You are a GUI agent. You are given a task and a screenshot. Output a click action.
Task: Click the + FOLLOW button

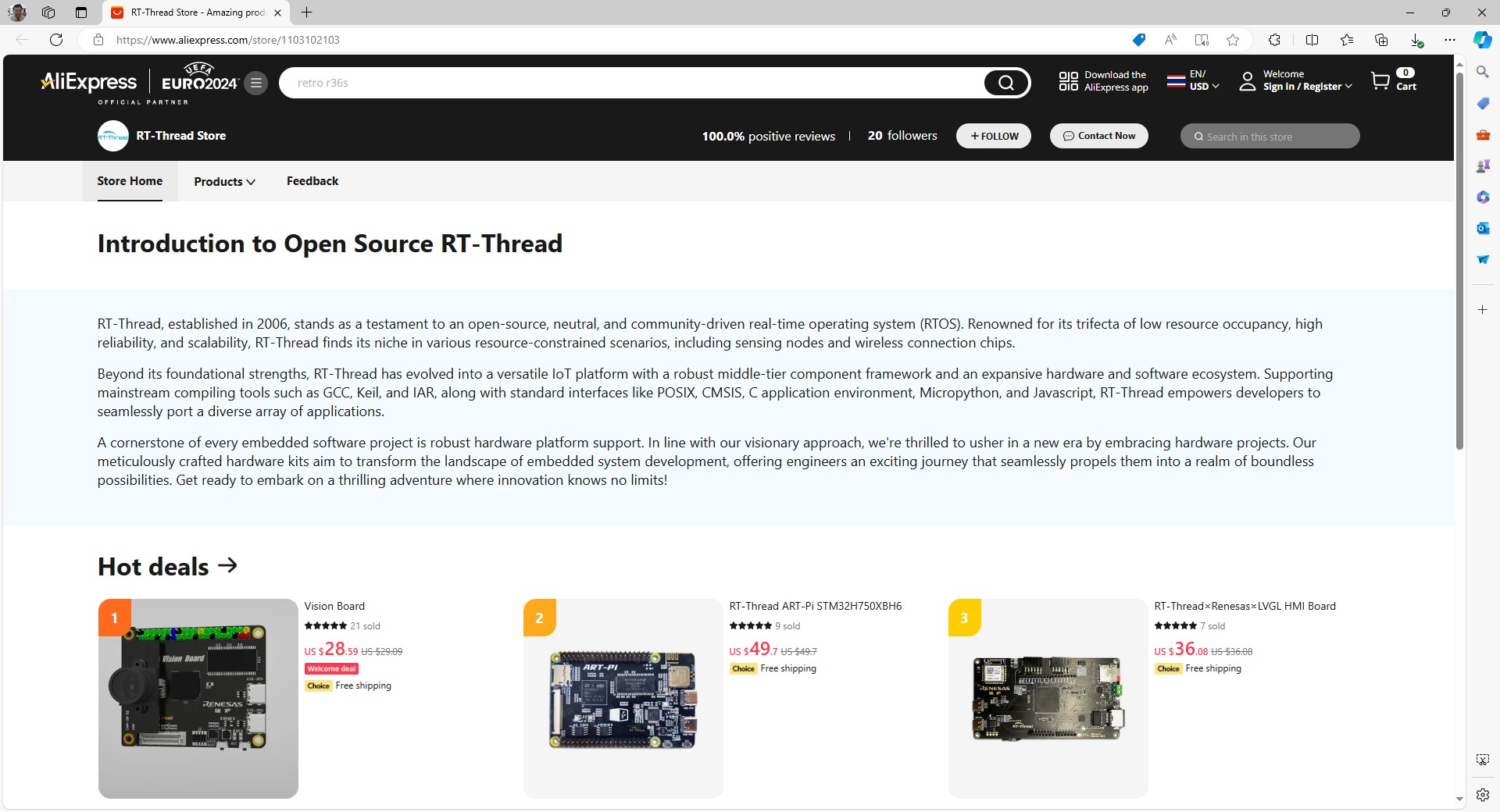[x=994, y=136]
